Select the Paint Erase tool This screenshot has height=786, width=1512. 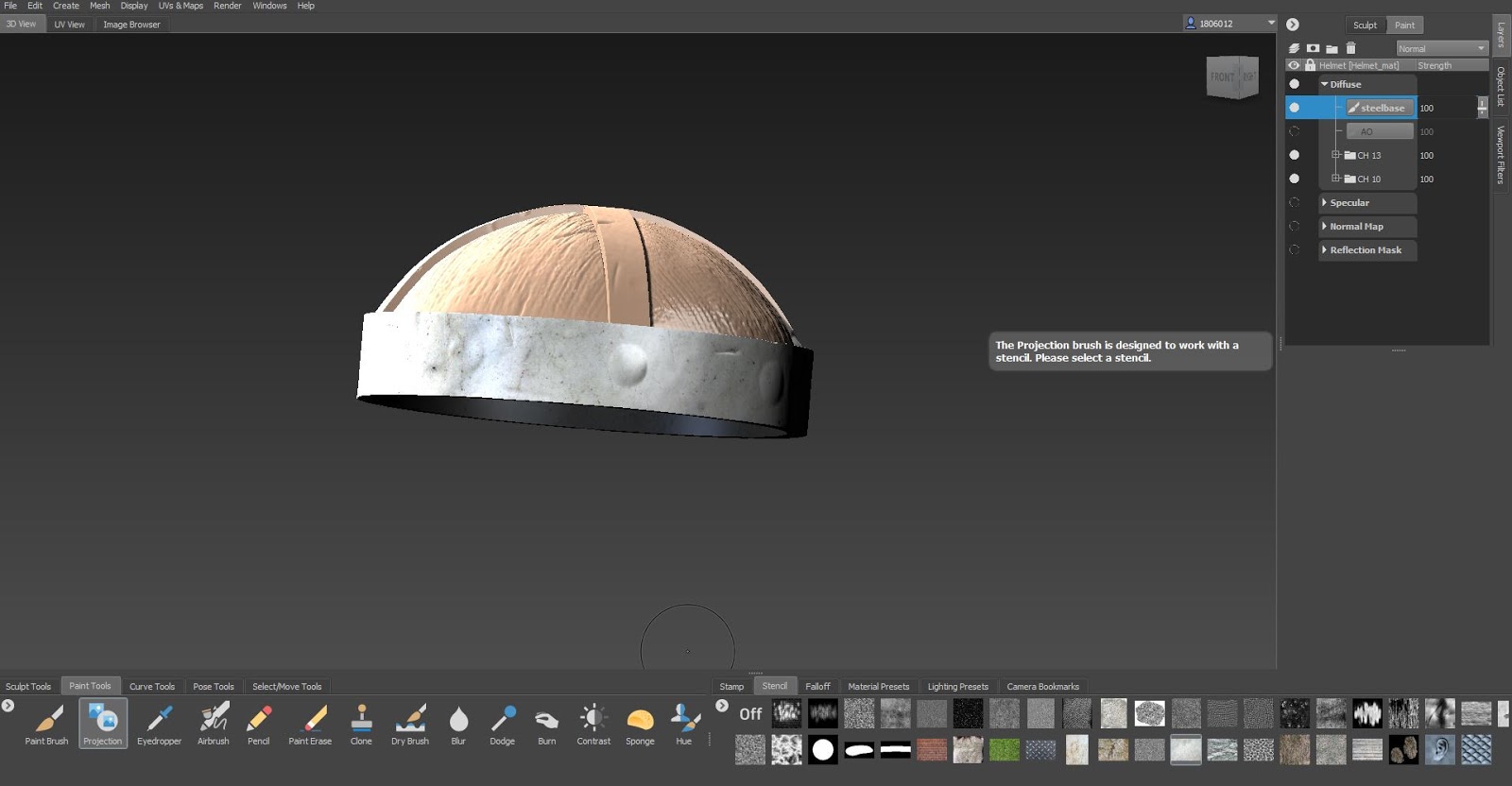[310, 725]
